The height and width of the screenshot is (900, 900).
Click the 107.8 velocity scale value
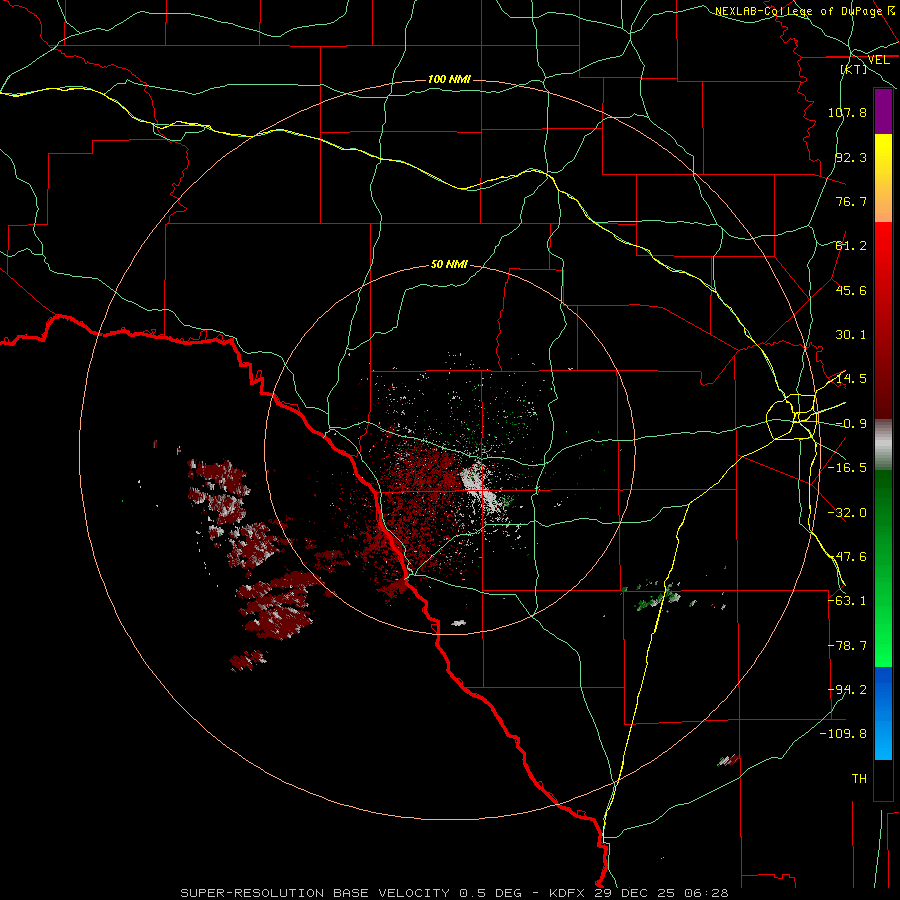tap(847, 112)
